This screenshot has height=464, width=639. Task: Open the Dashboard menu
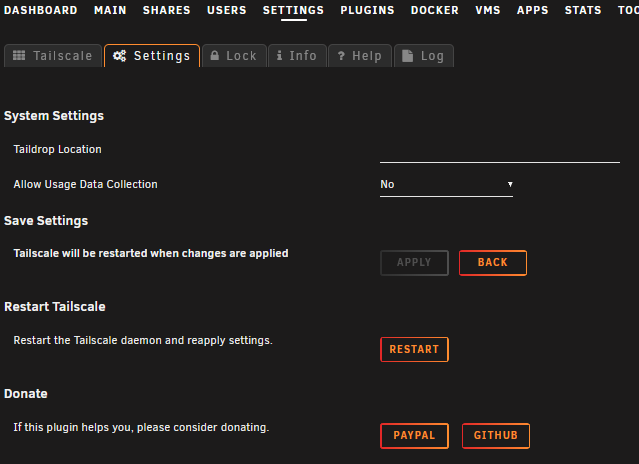(x=40, y=10)
